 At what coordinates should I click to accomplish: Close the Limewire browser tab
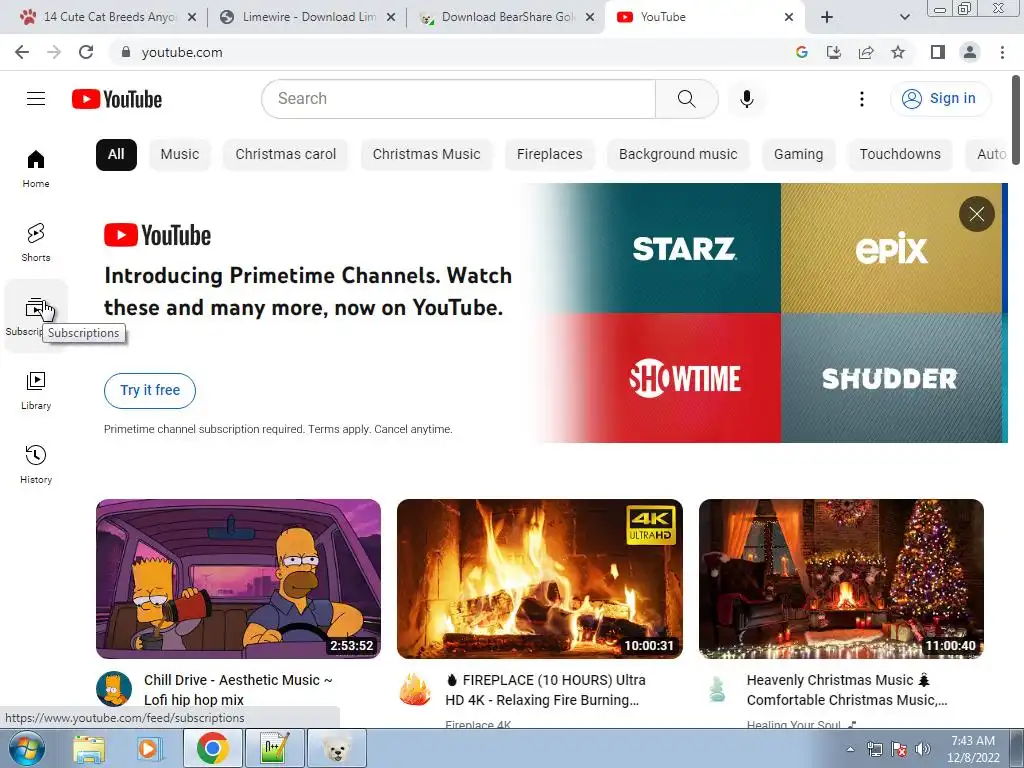point(391,17)
